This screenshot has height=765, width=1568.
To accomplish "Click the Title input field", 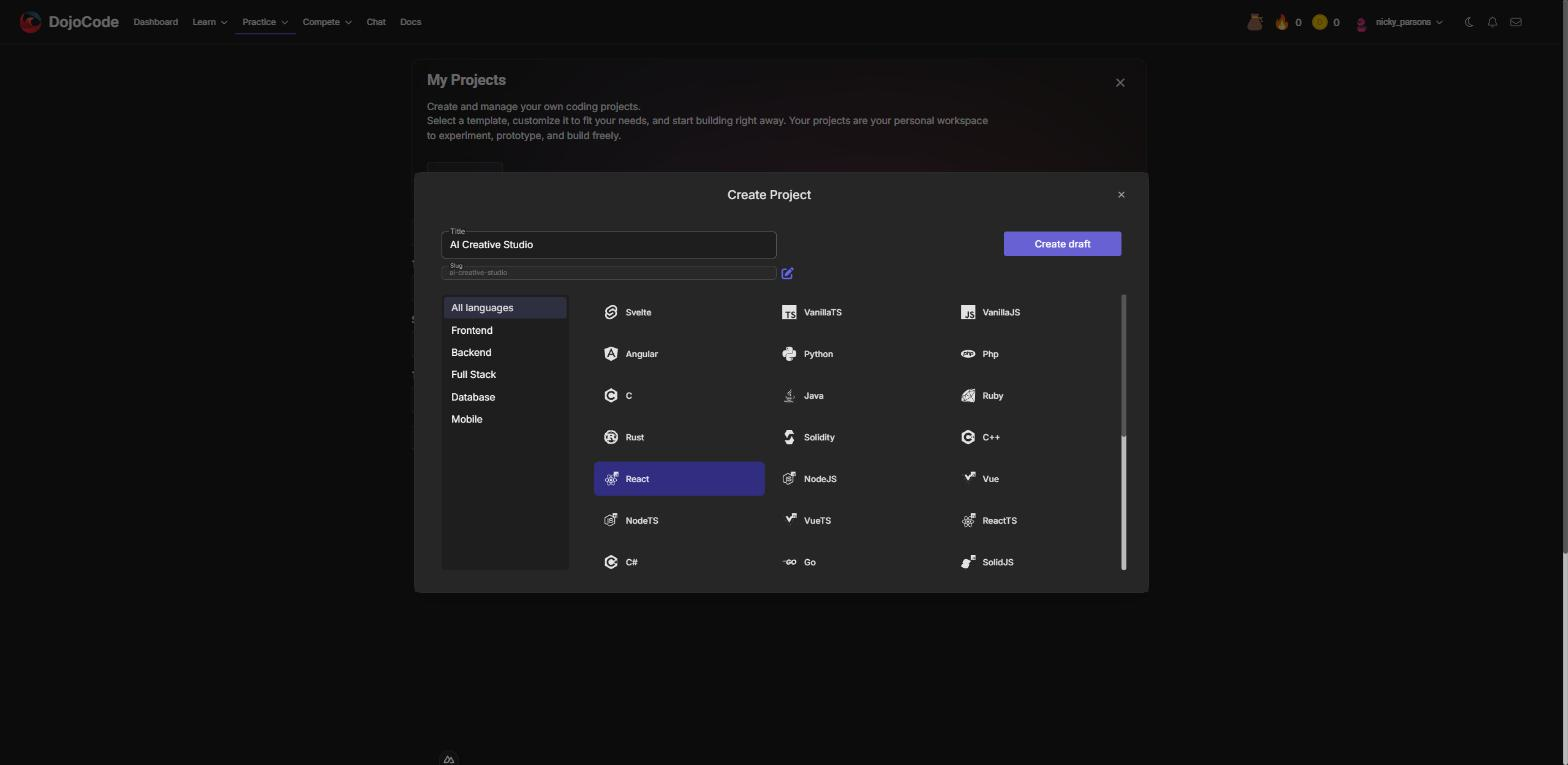I will tap(609, 245).
